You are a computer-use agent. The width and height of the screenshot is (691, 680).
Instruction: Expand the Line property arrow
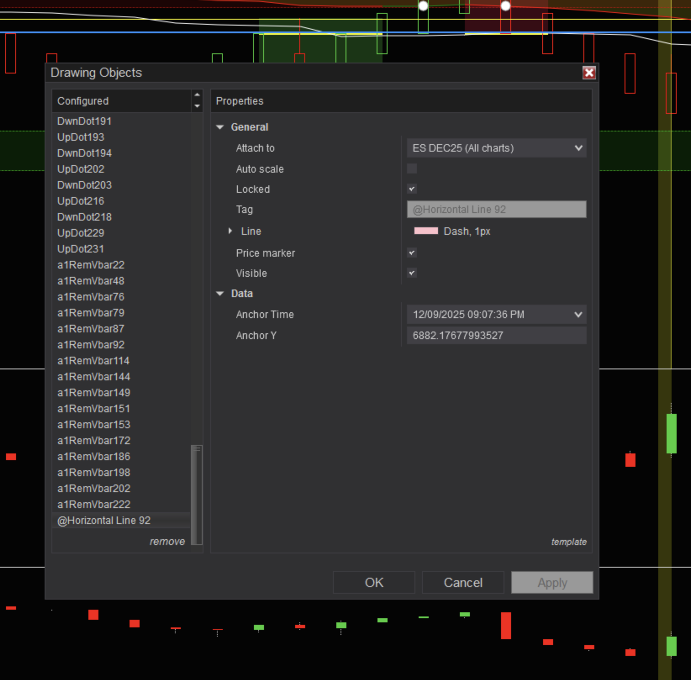click(x=230, y=231)
